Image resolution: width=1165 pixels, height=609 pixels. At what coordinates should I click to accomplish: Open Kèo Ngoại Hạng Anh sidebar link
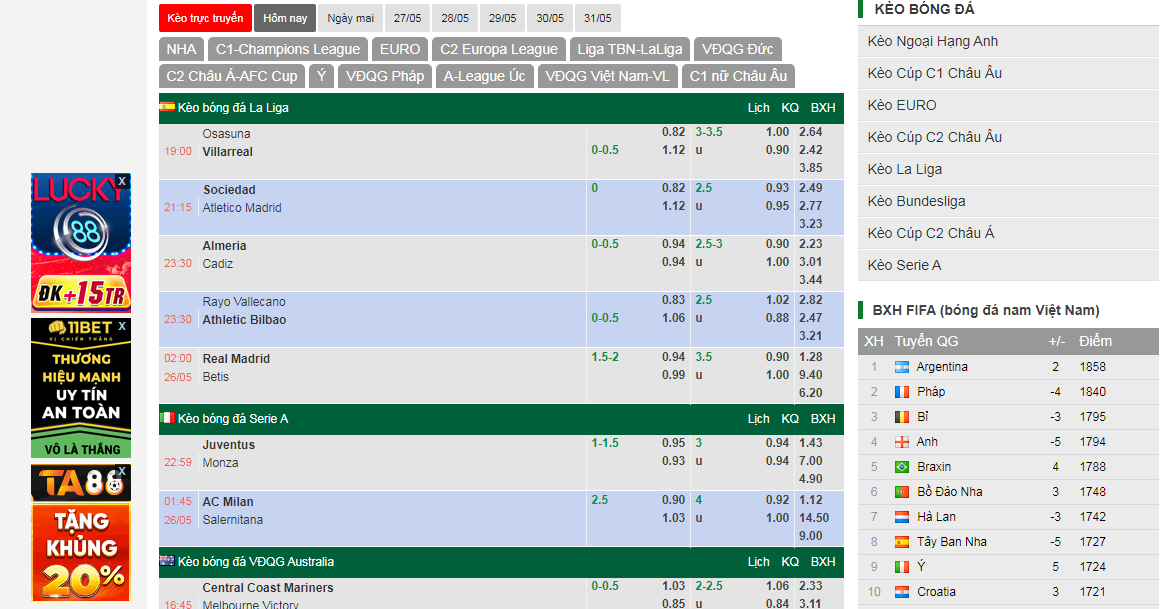click(933, 41)
